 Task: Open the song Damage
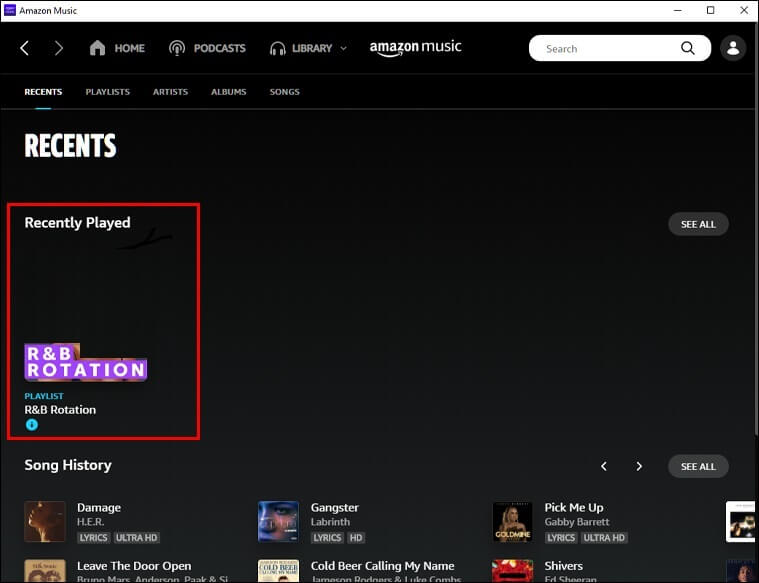click(x=99, y=507)
